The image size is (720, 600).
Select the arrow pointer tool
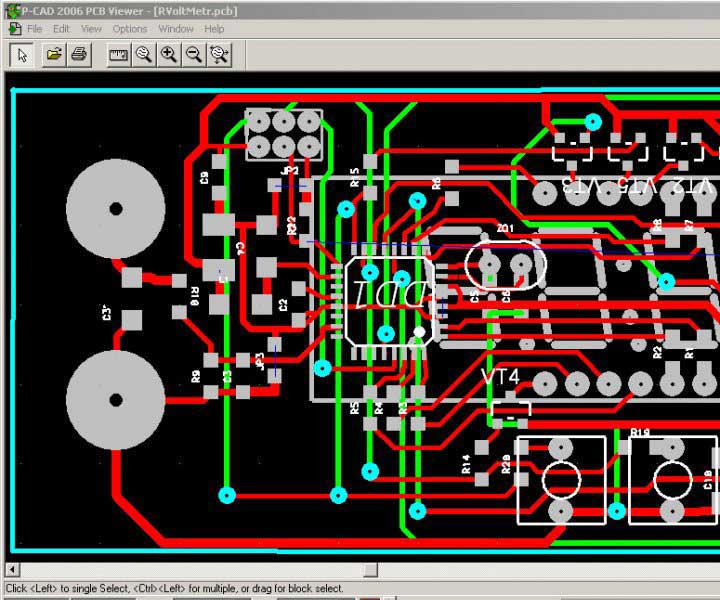[x=21, y=54]
